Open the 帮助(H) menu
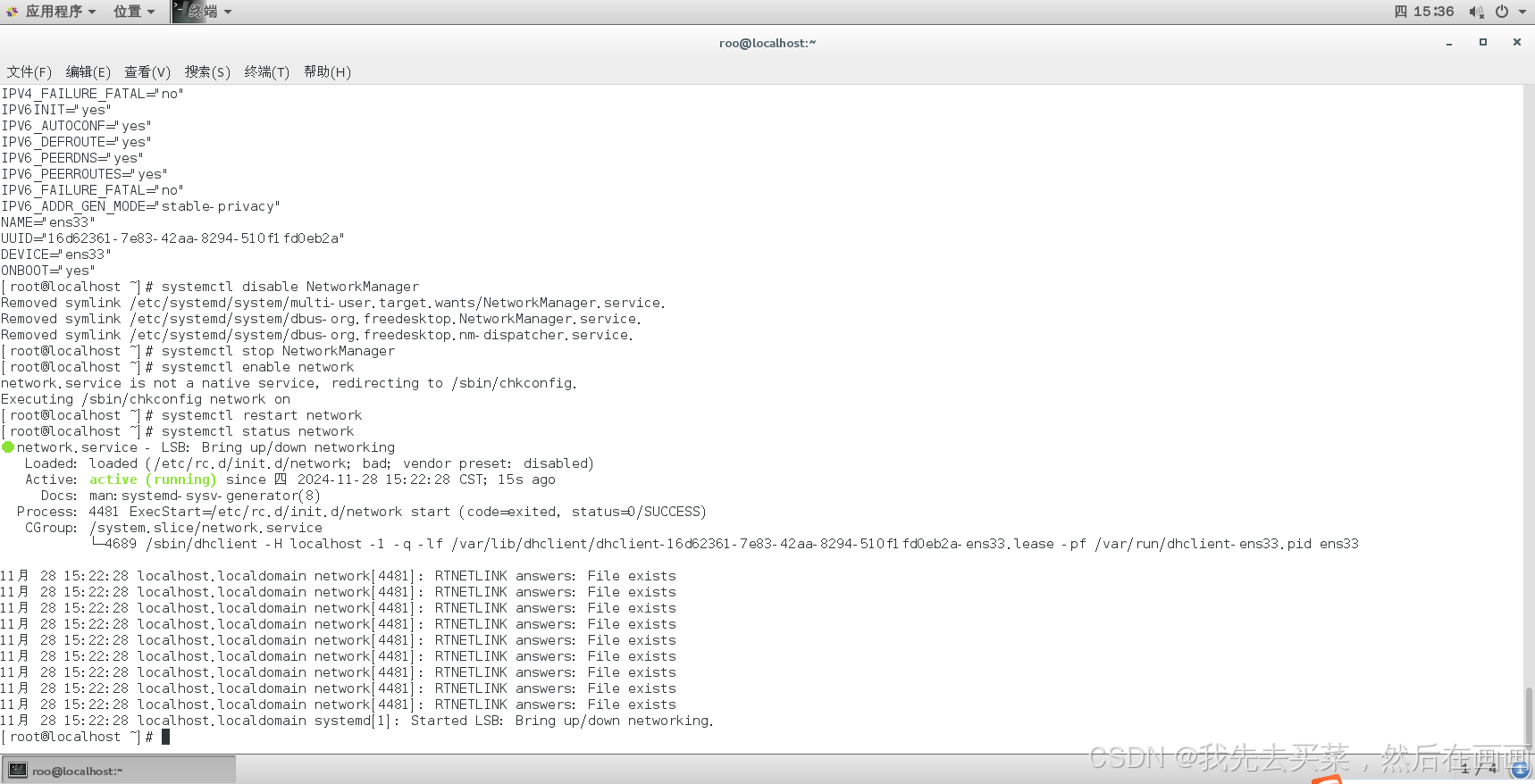This screenshot has height=784, width=1535. 327,71
